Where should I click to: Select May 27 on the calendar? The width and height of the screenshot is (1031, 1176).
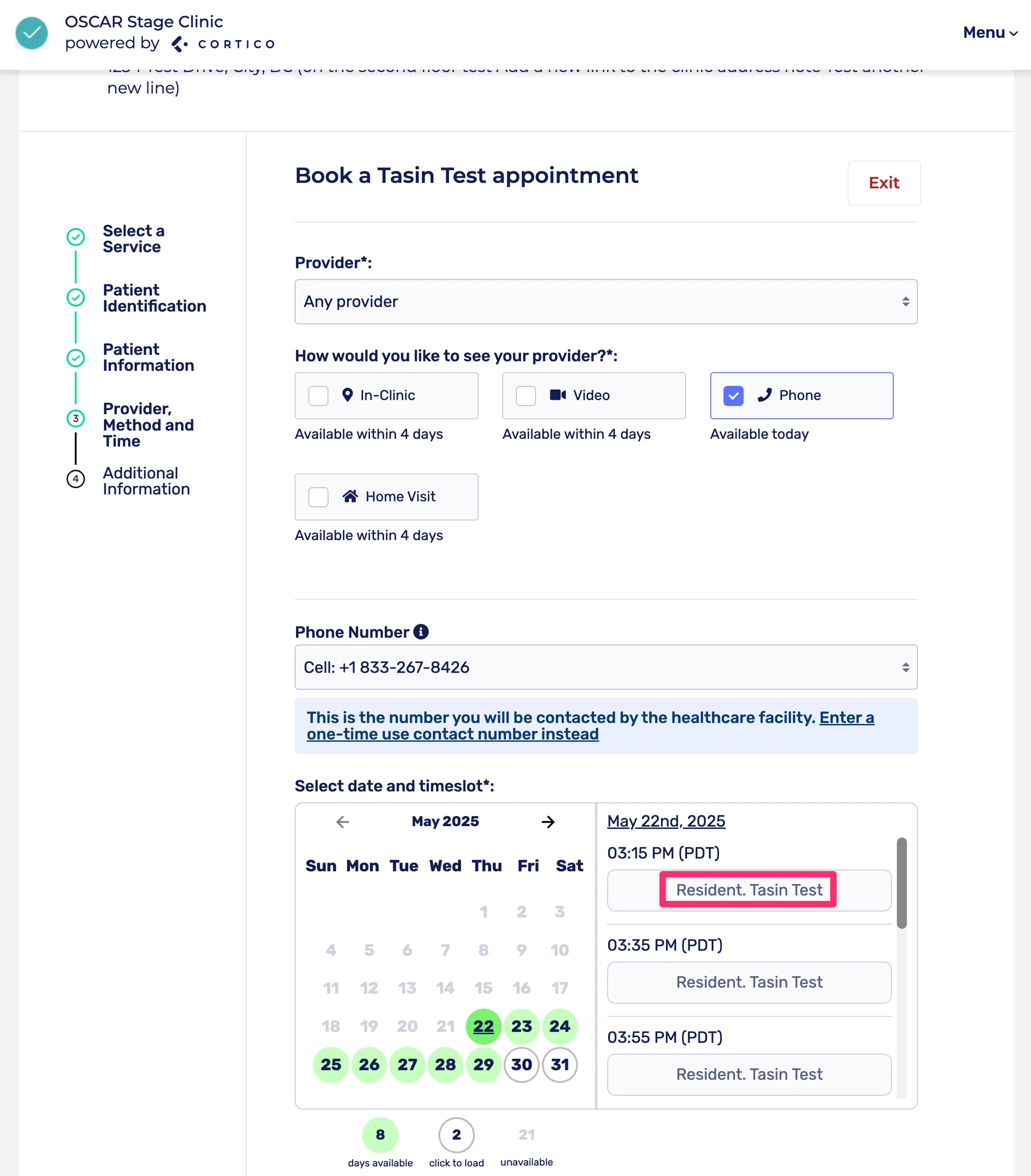407,1065
